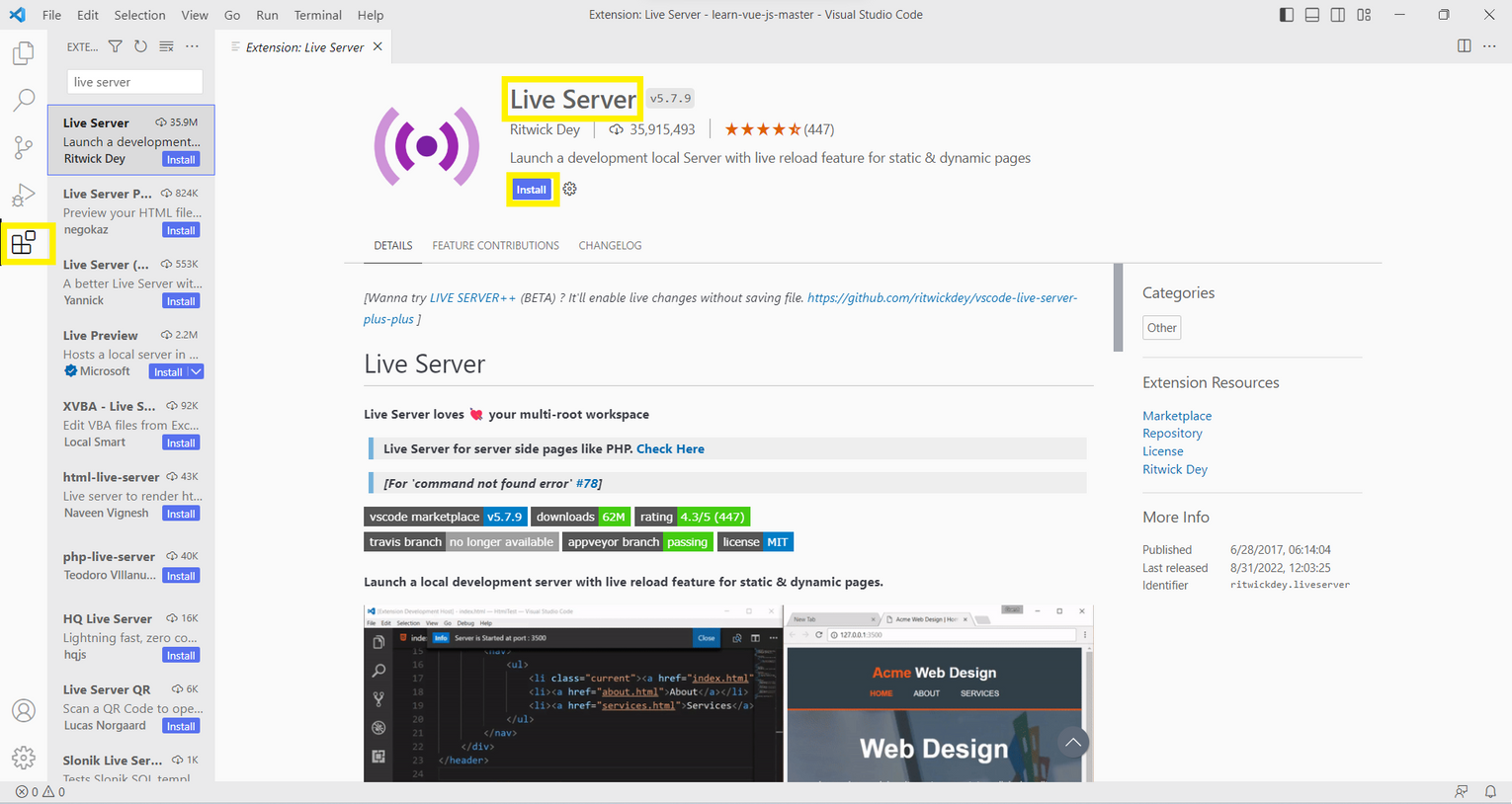Focus the extensions search box
The width and height of the screenshot is (1512, 804).
tap(134, 82)
